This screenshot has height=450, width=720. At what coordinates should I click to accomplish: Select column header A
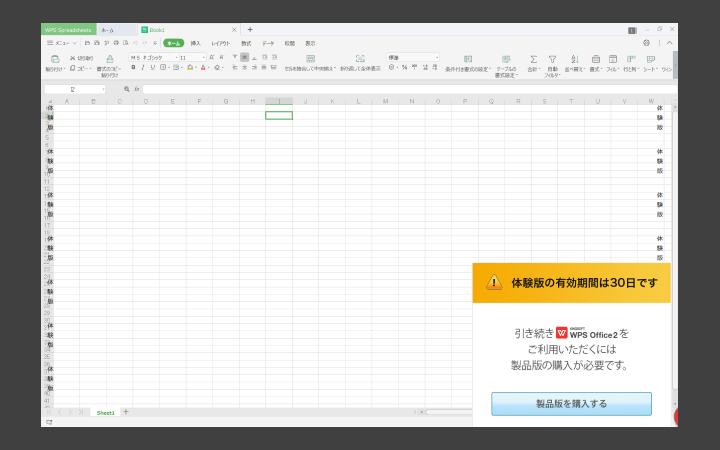click(67, 101)
